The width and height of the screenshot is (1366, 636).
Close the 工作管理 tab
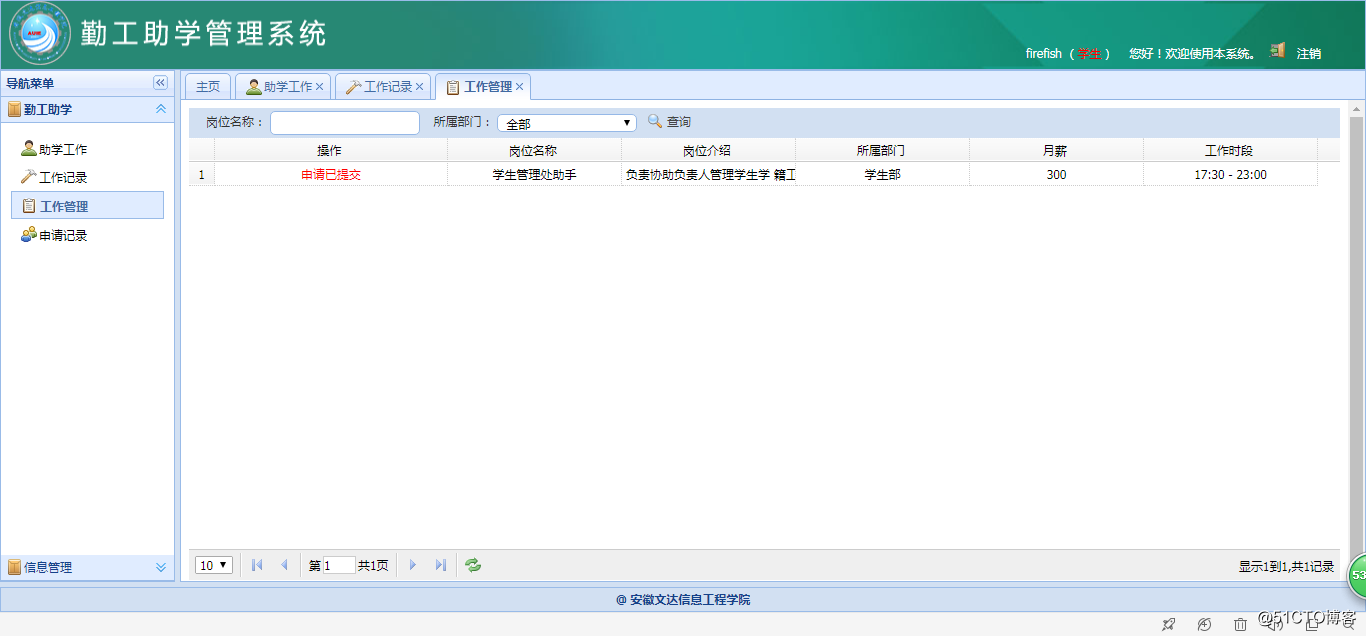(519, 87)
